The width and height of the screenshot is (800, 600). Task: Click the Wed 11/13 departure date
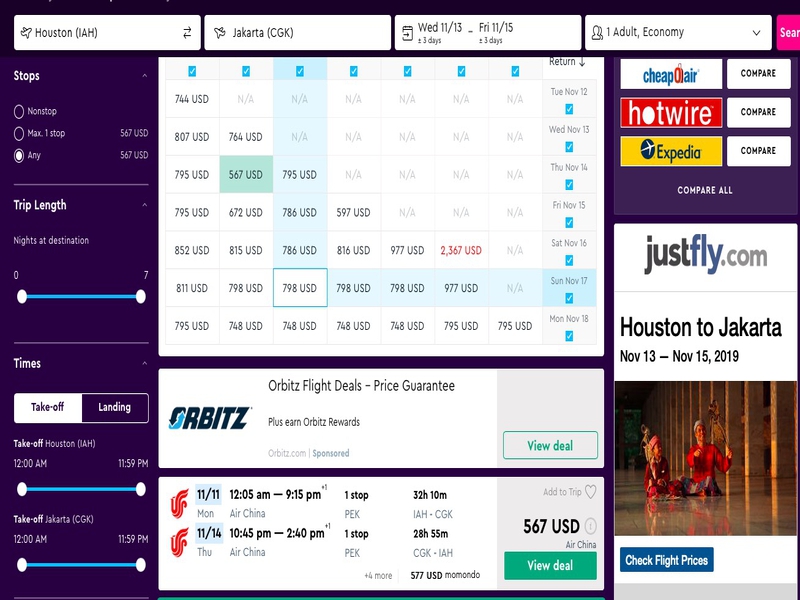440,28
